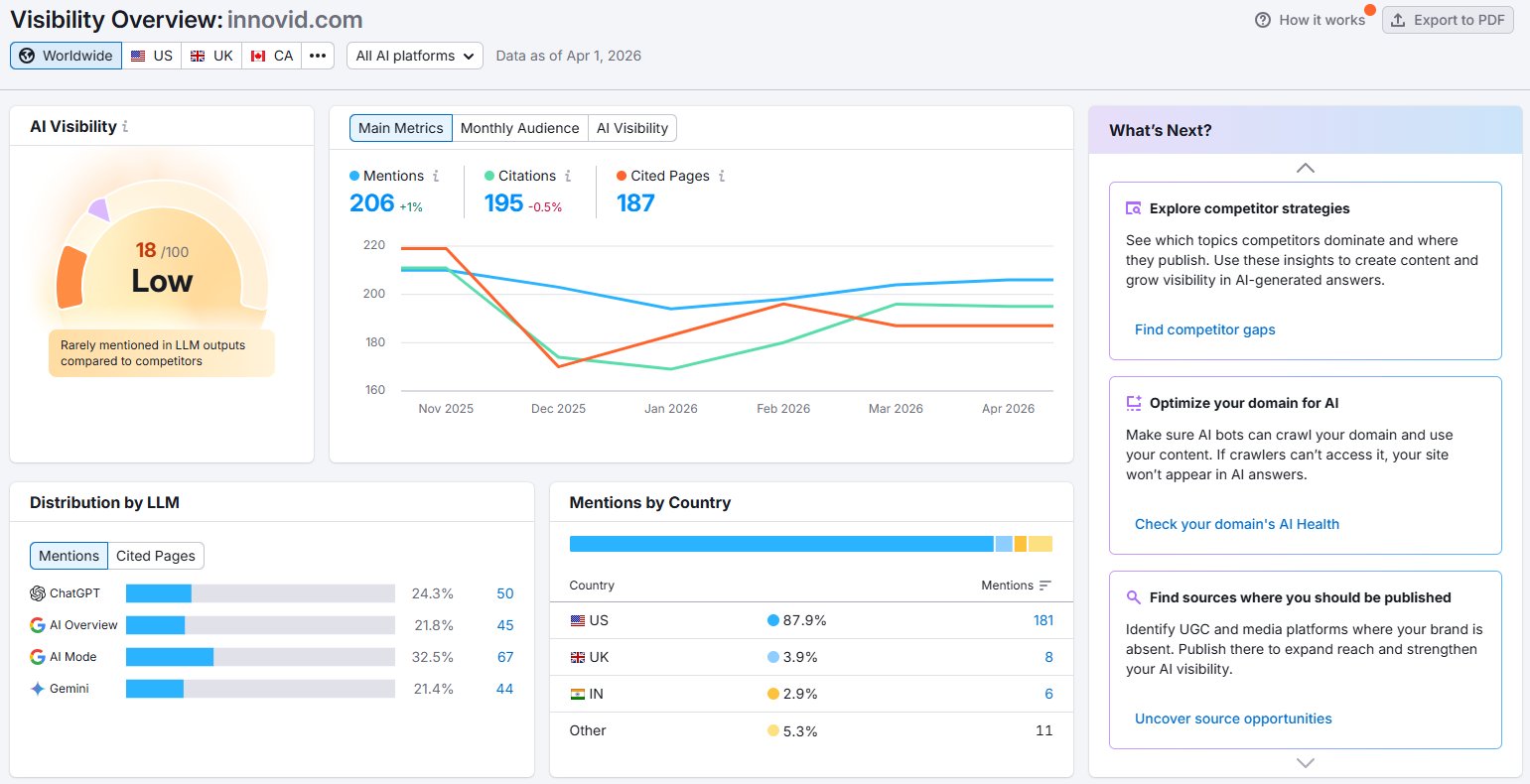The height and width of the screenshot is (784, 1530).
Task: Collapse the What's Next panel with the chevron
Action: pos(1304,168)
